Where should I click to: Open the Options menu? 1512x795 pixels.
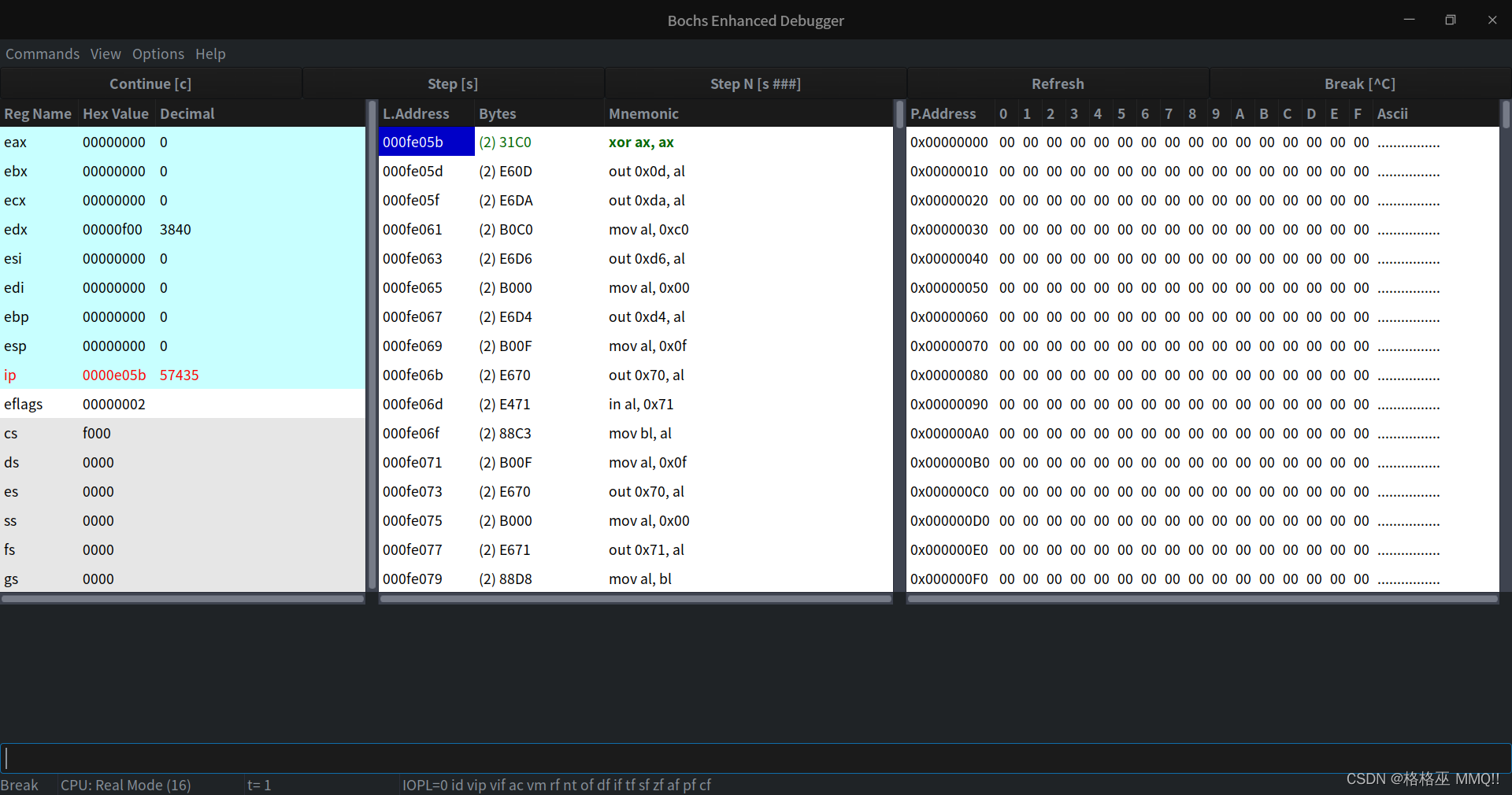point(158,54)
